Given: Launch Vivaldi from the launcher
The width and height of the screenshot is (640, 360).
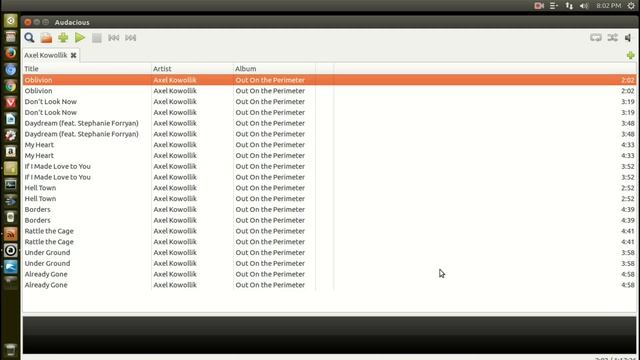Looking at the screenshot, I should tap(11, 102).
